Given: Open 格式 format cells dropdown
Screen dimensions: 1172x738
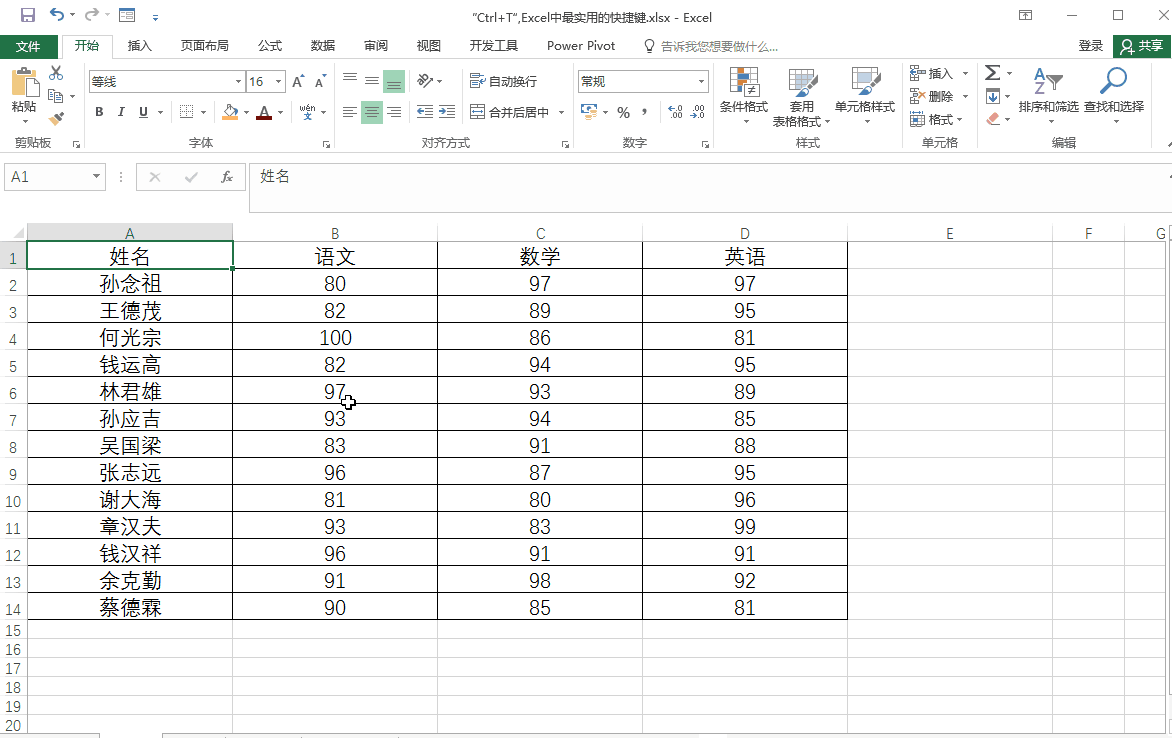Looking at the screenshot, I should 936,120.
